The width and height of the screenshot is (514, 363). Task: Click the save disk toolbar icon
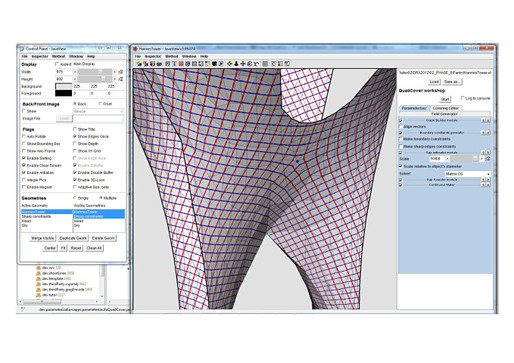[x=152, y=63]
